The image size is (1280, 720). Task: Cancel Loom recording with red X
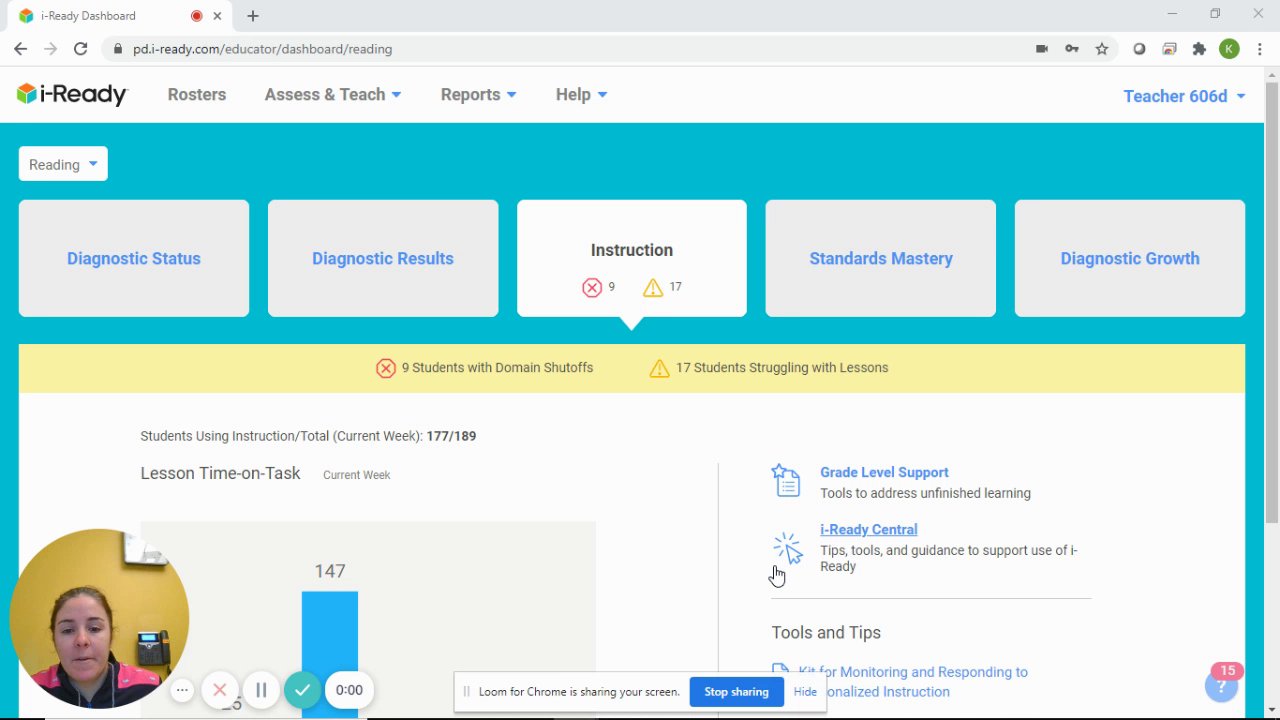click(x=219, y=690)
